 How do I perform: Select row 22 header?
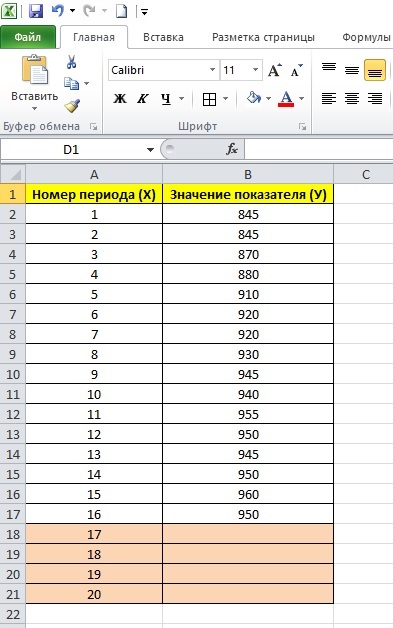(13, 614)
